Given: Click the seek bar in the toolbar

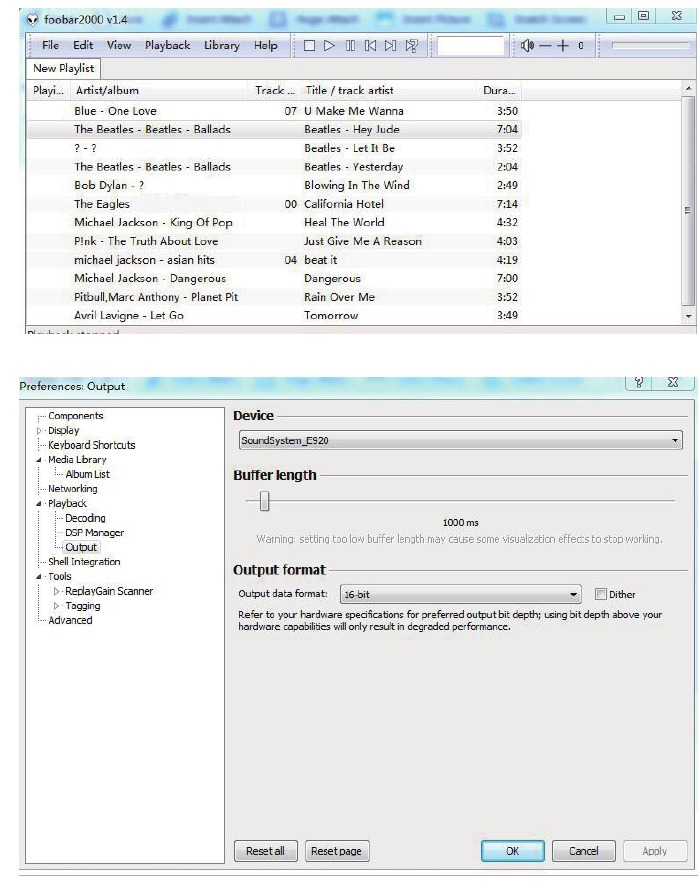Looking at the screenshot, I should pos(650,45).
